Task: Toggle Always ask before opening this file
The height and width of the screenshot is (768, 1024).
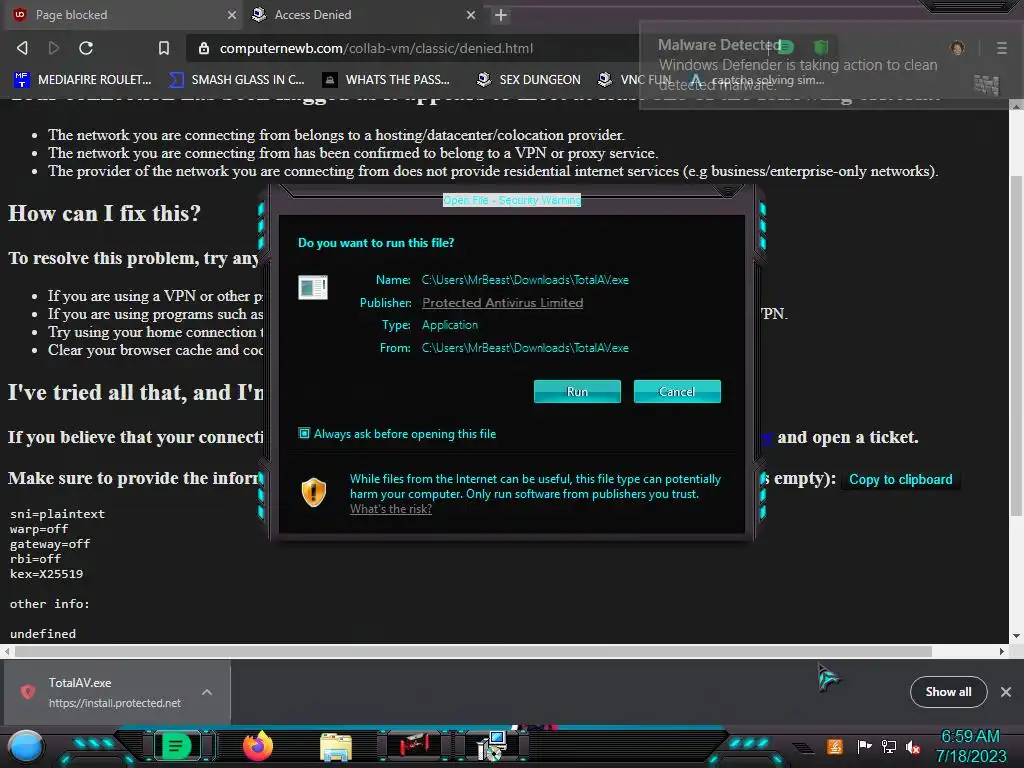Action: pyautogui.click(x=304, y=433)
